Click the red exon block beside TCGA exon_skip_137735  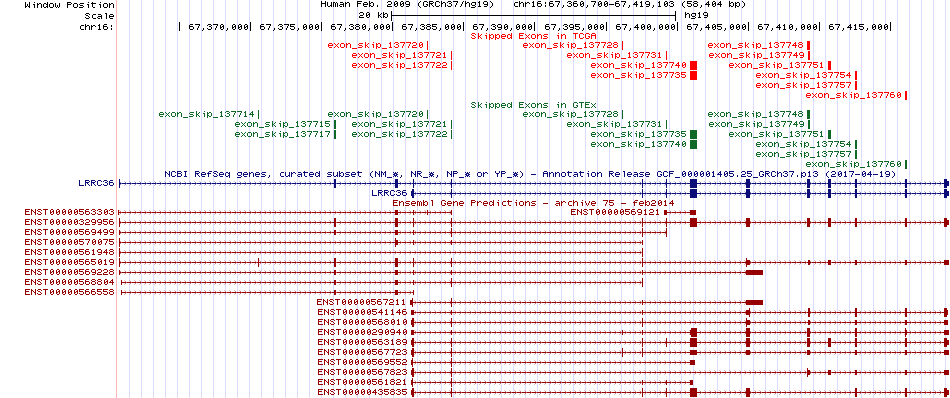[x=693, y=75]
